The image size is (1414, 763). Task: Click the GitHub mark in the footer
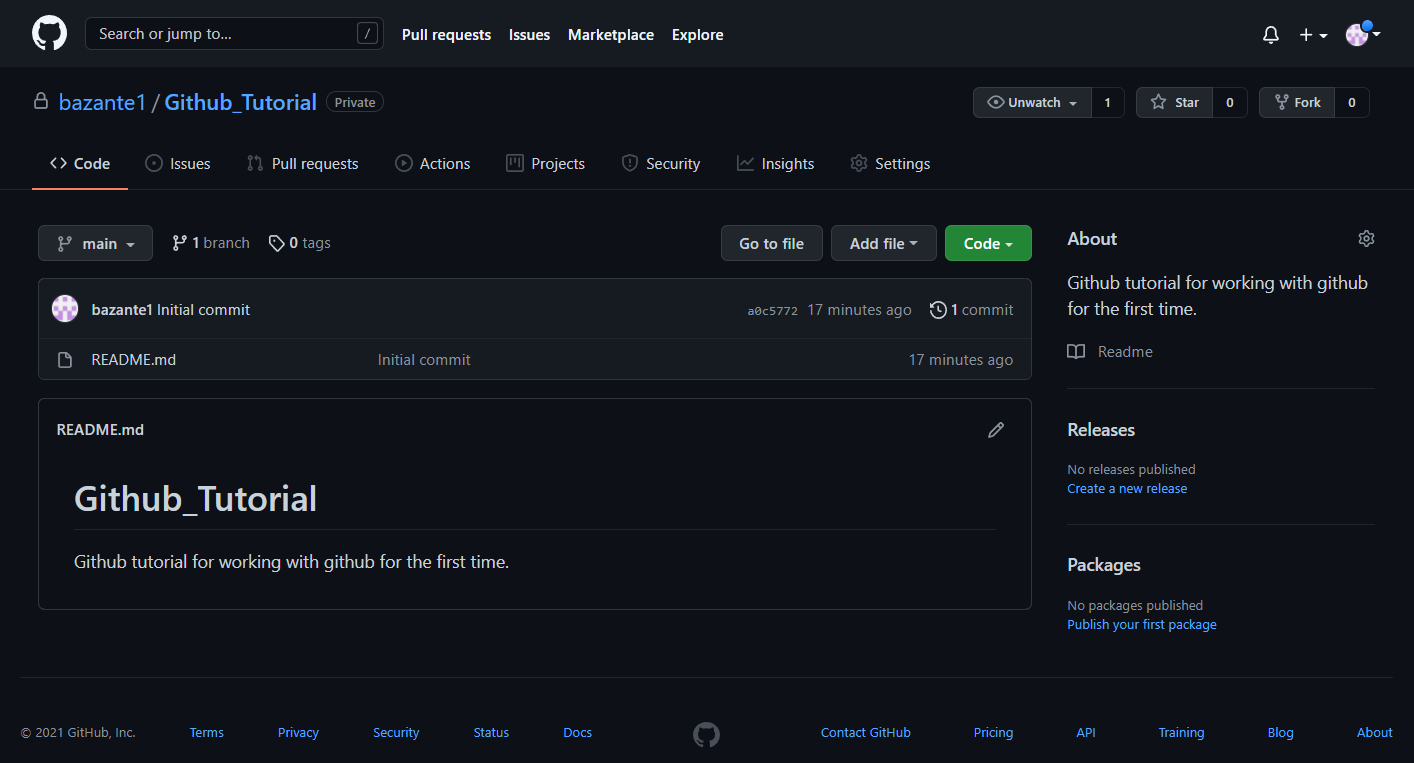point(706,734)
